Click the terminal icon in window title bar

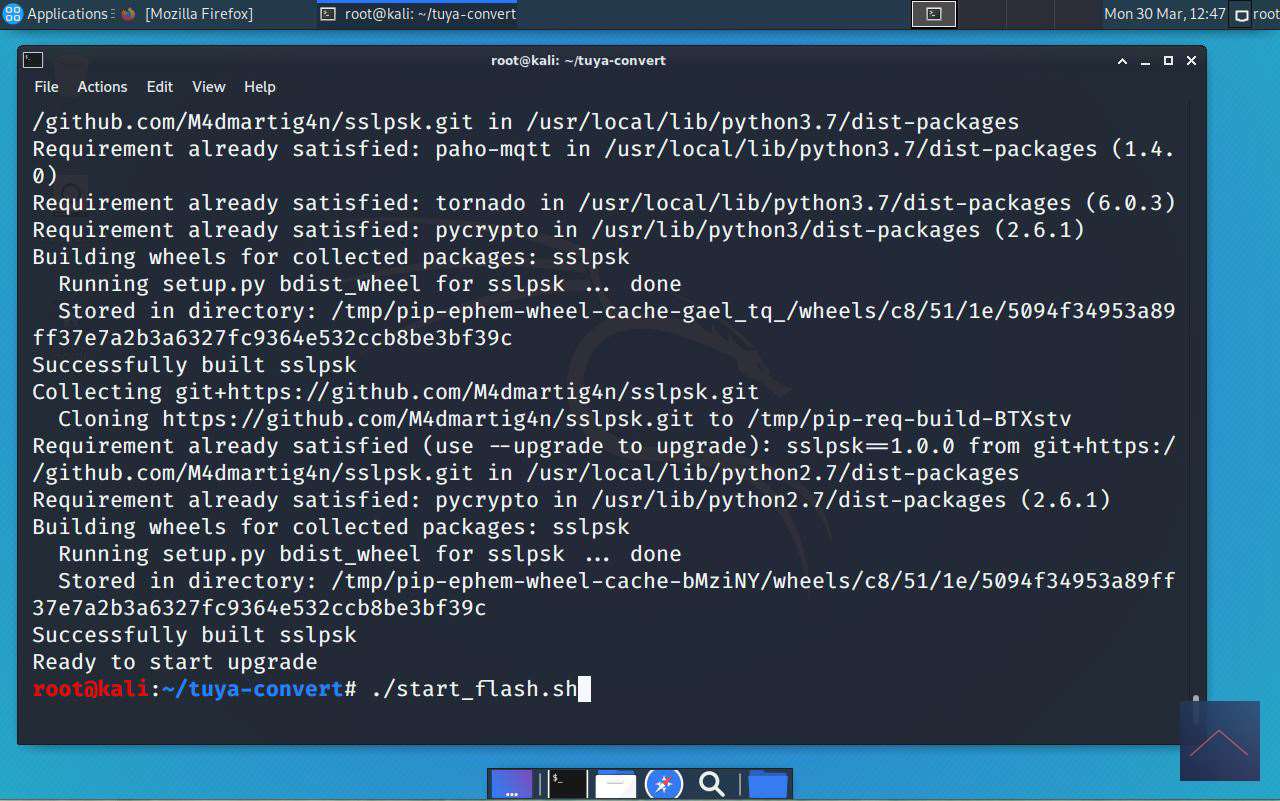point(33,60)
